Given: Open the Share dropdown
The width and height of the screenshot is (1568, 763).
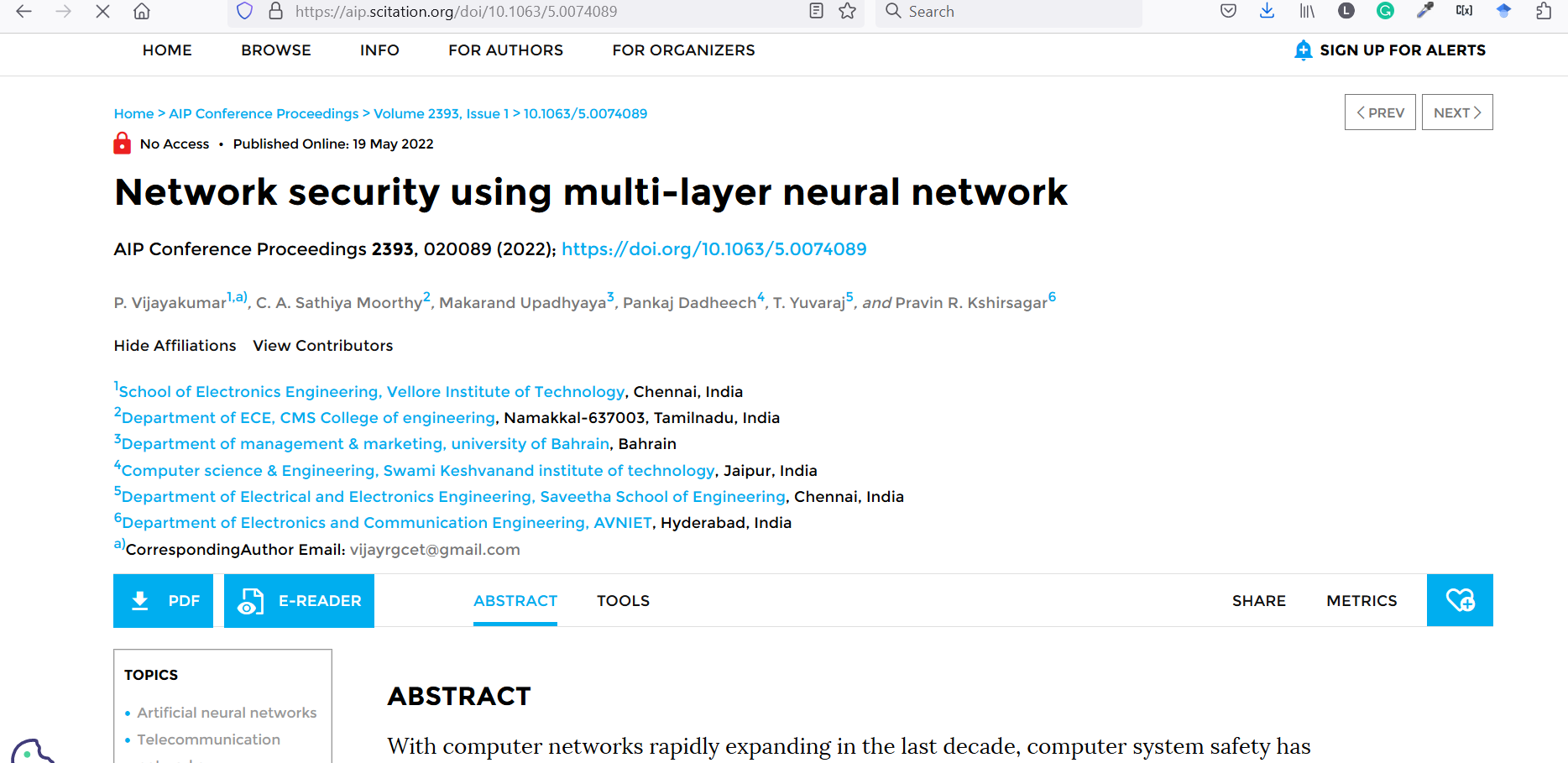Looking at the screenshot, I should pos(1258,601).
